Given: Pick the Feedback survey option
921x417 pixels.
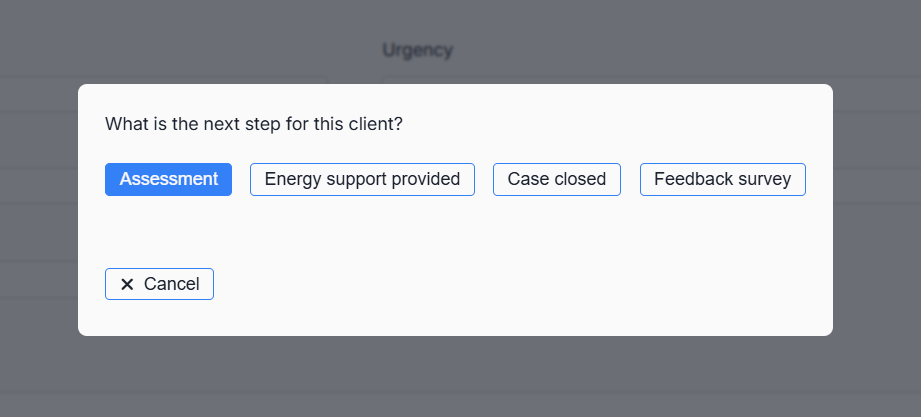Looking at the screenshot, I should coord(722,179).
